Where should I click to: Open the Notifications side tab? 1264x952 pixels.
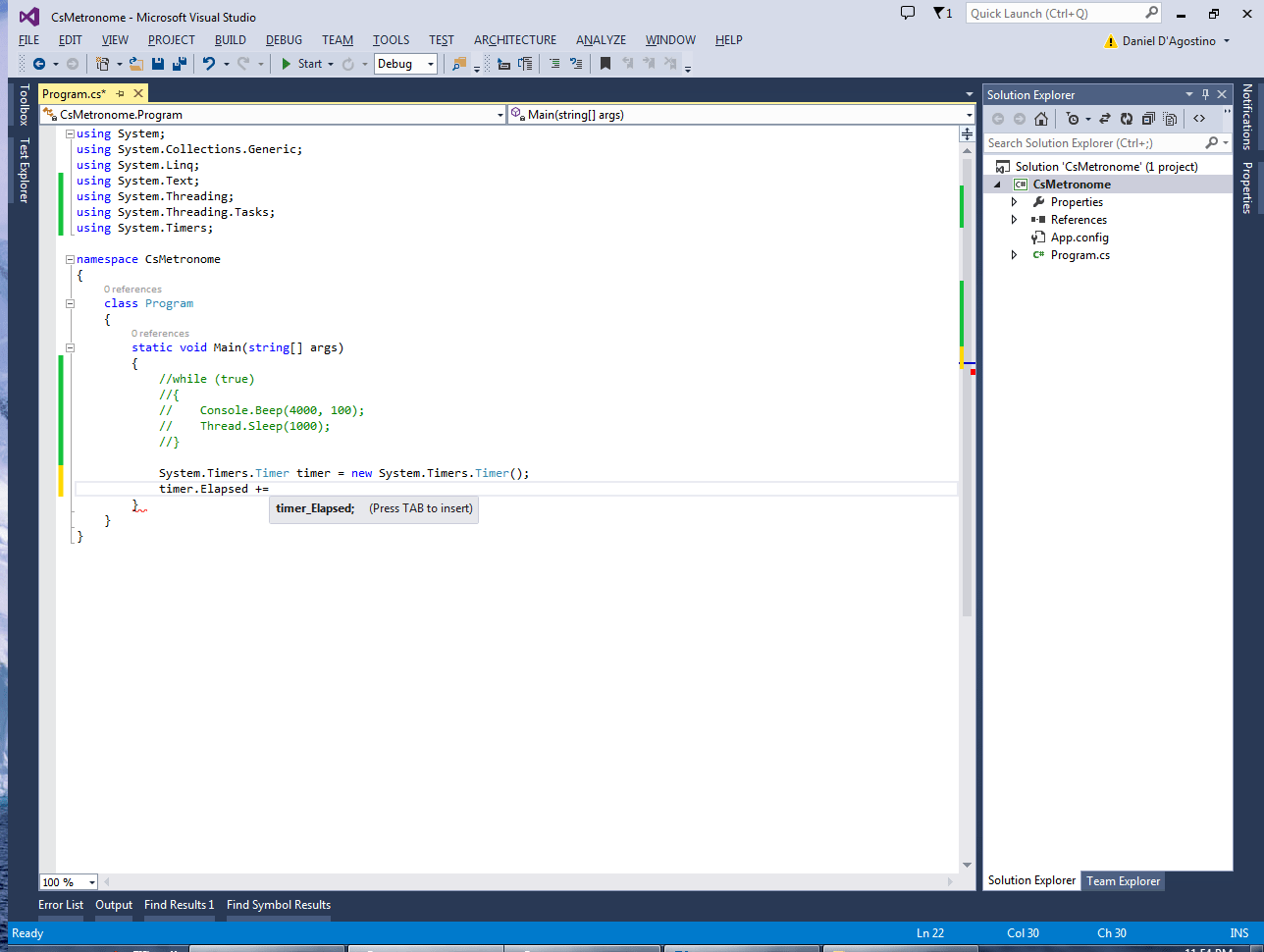1247,117
